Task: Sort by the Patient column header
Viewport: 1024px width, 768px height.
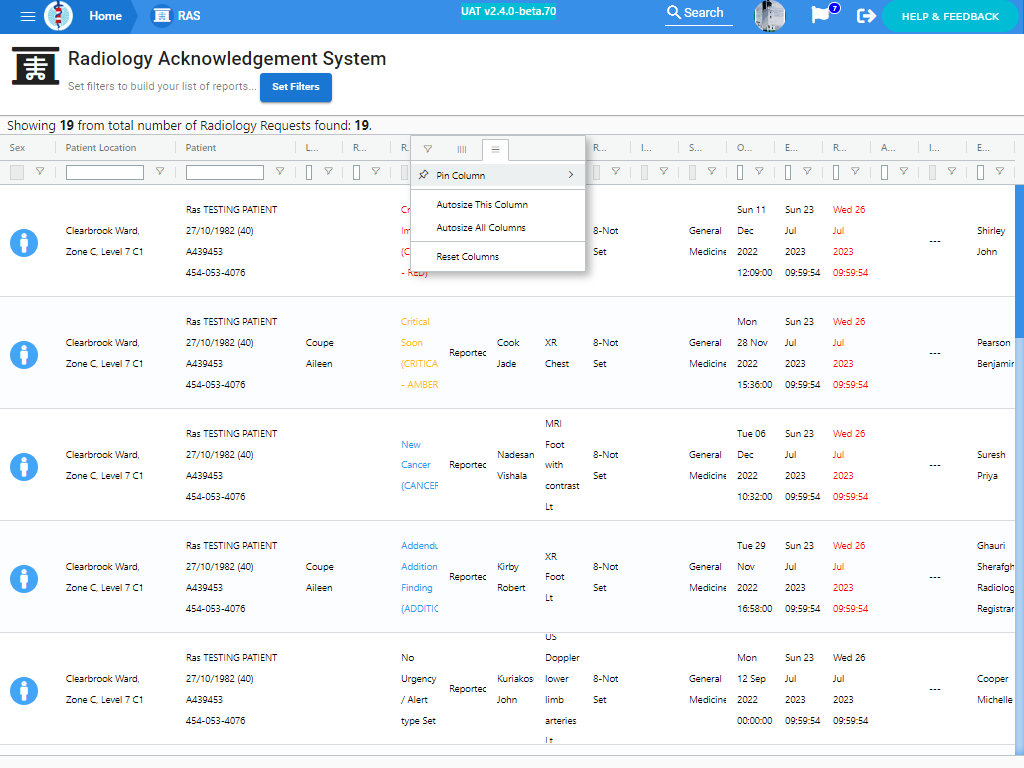Action: [x=200, y=148]
